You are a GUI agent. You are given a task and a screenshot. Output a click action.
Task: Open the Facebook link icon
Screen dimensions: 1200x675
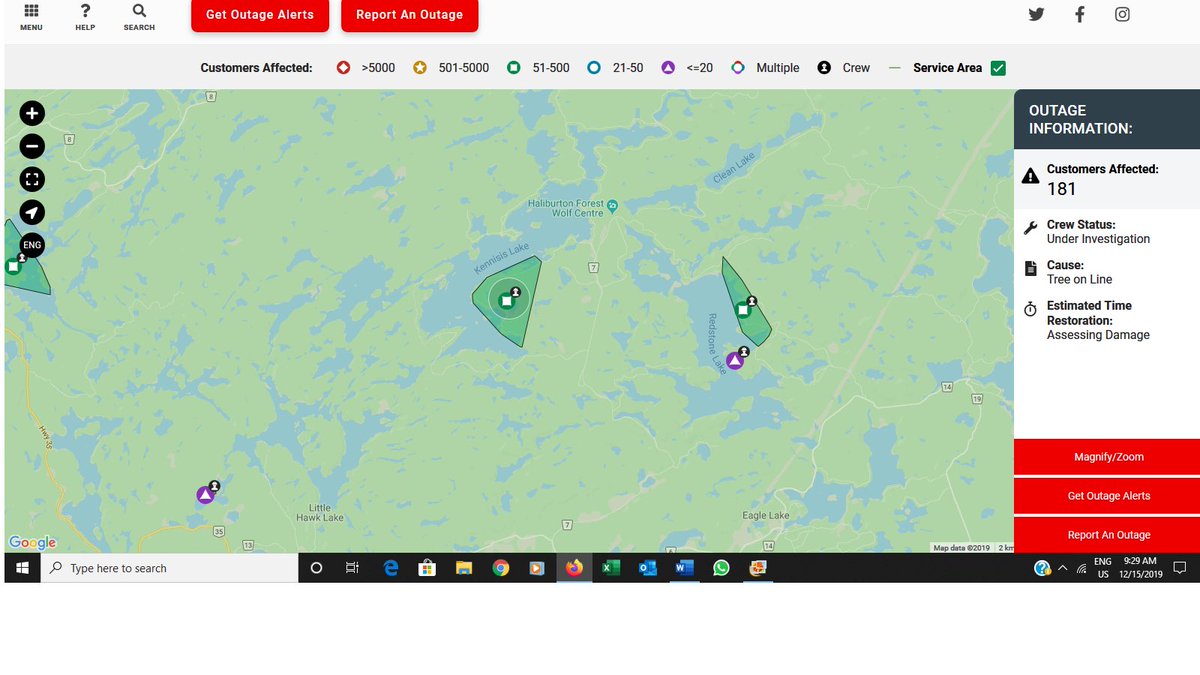(1080, 14)
